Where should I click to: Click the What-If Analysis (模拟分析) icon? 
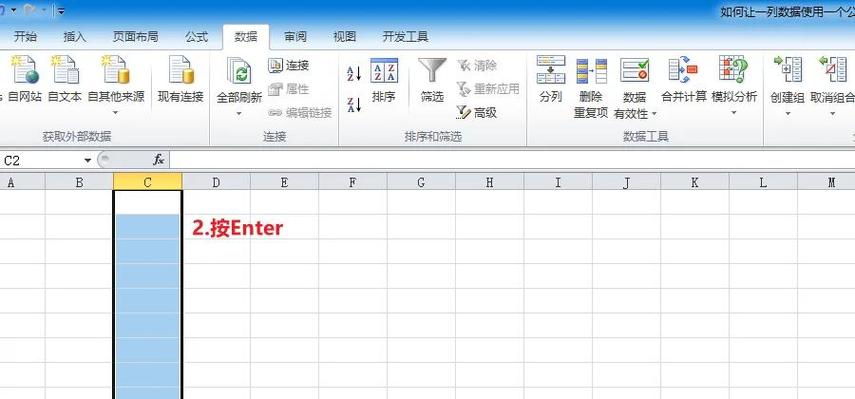(734, 70)
